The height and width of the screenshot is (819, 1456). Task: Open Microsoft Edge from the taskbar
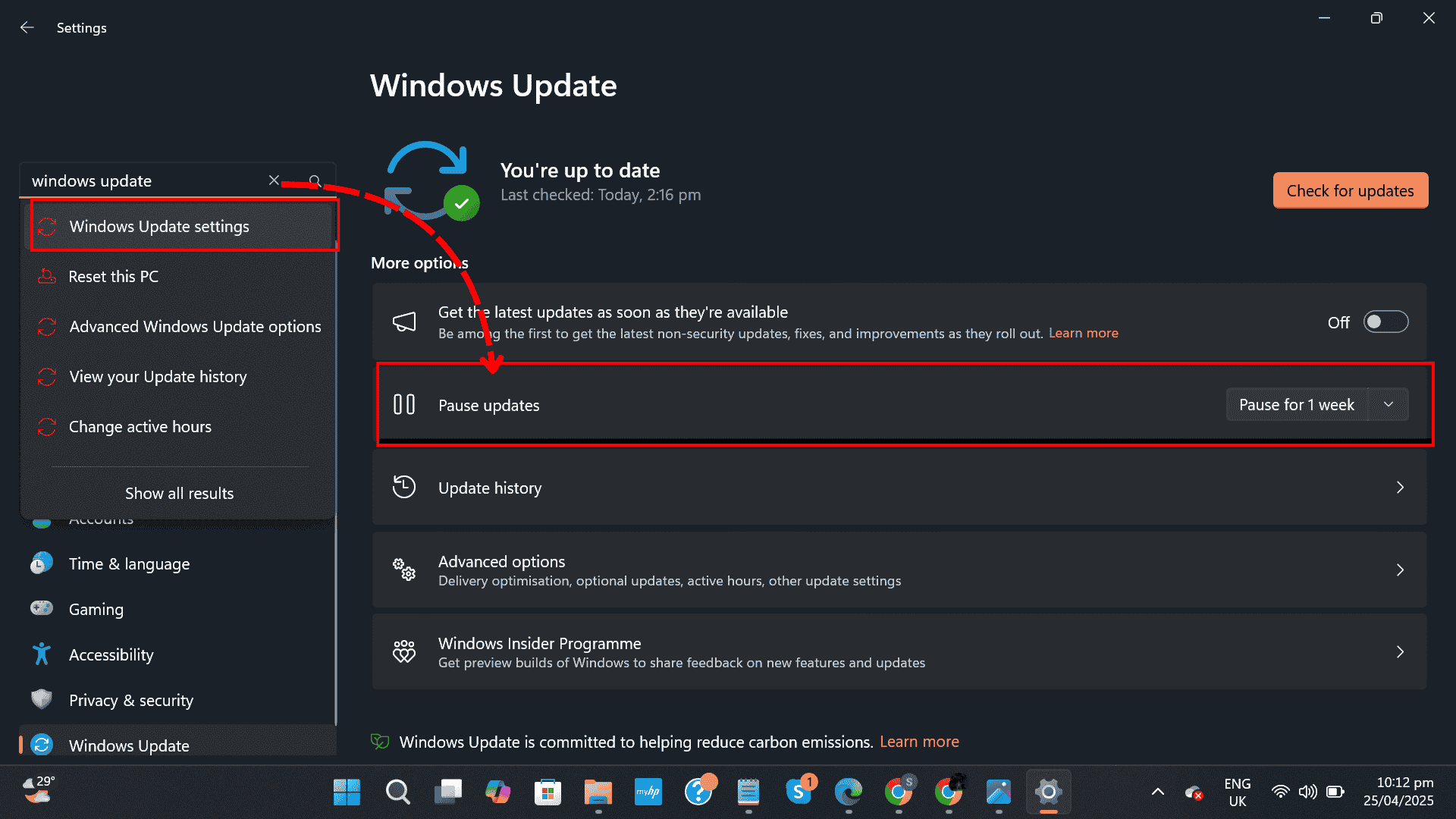click(x=849, y=791)
